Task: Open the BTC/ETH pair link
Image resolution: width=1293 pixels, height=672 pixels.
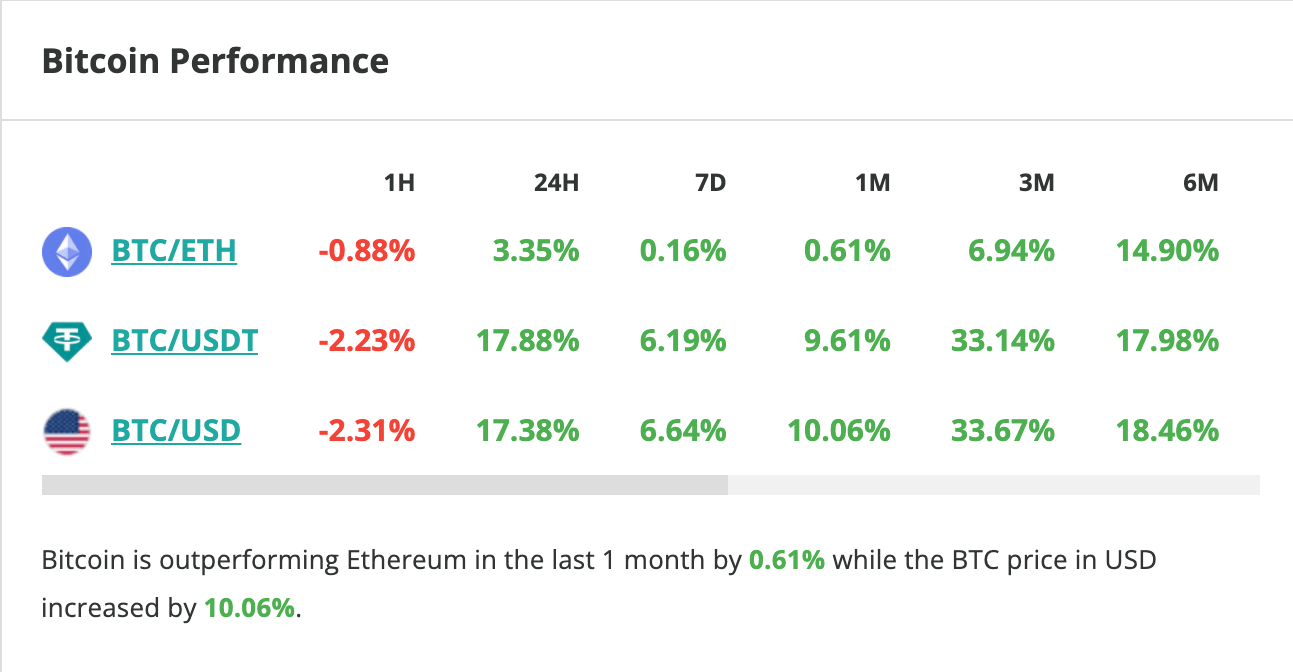Action: click(174, 250)
